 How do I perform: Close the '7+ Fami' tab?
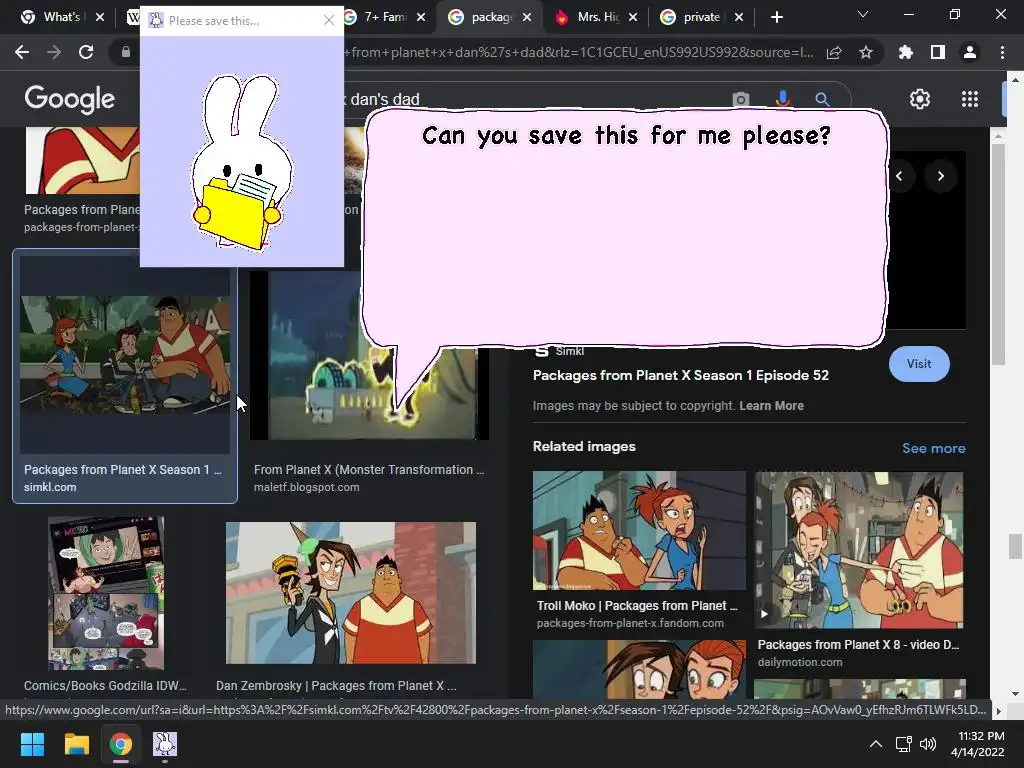point(421,18)
